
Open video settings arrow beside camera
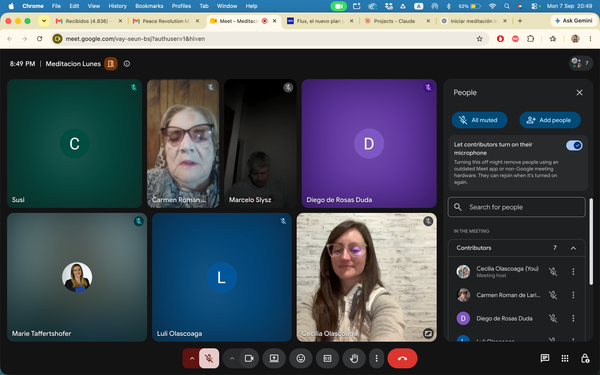232,359
